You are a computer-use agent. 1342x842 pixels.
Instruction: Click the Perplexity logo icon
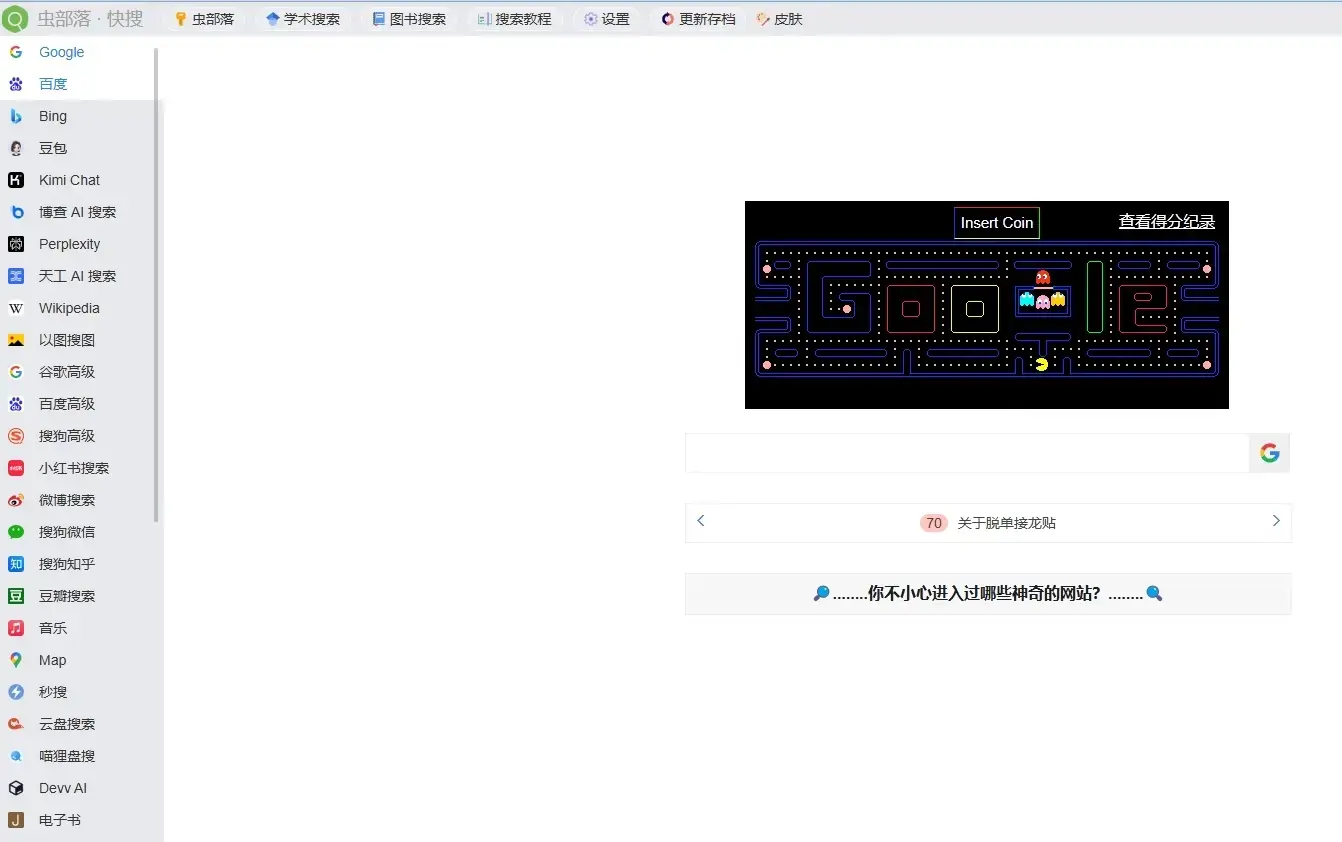click(x=16, y=244)
